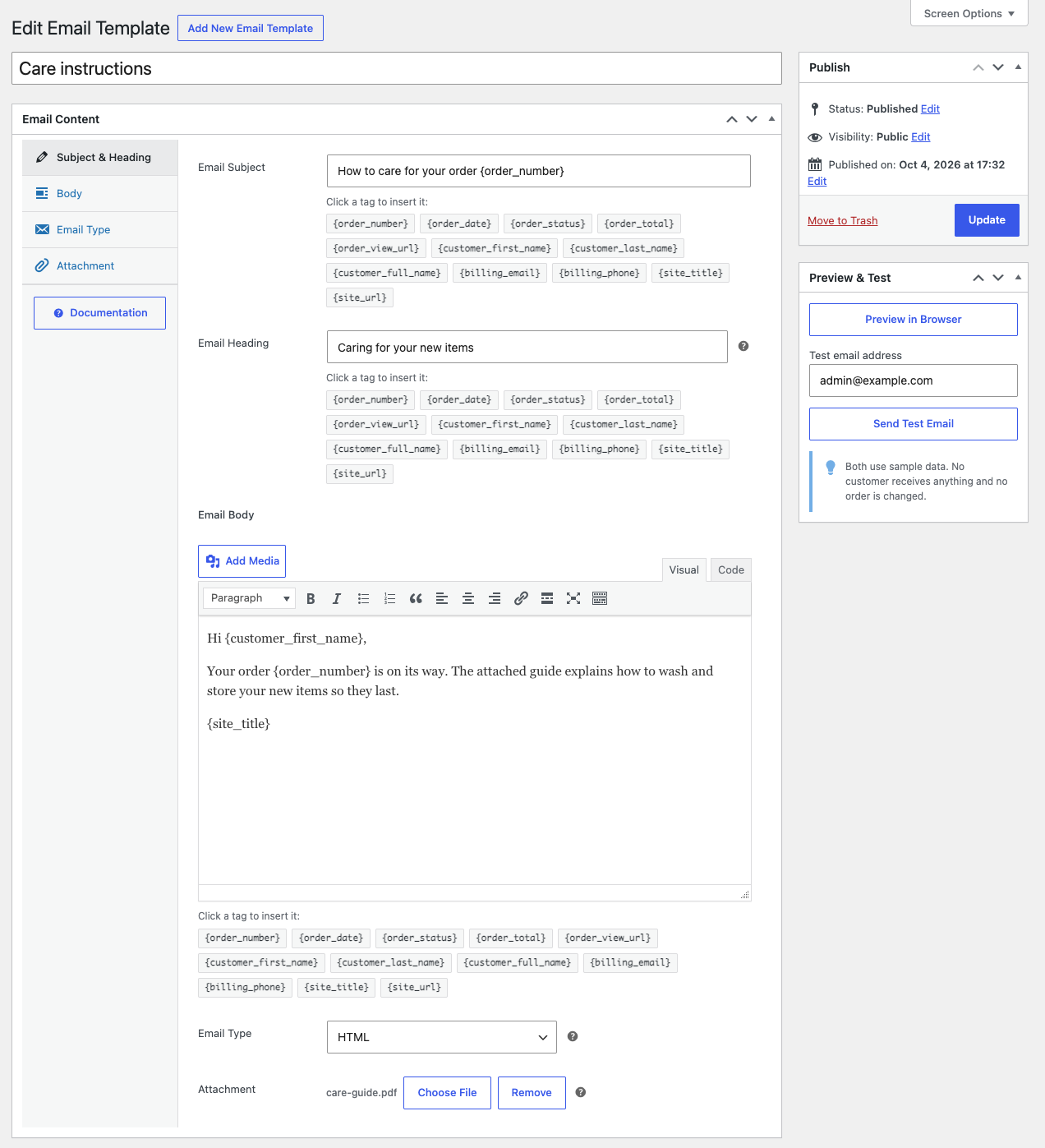
Task: Click the template title field
Action: pyautogui.click(x=397, y=68)
